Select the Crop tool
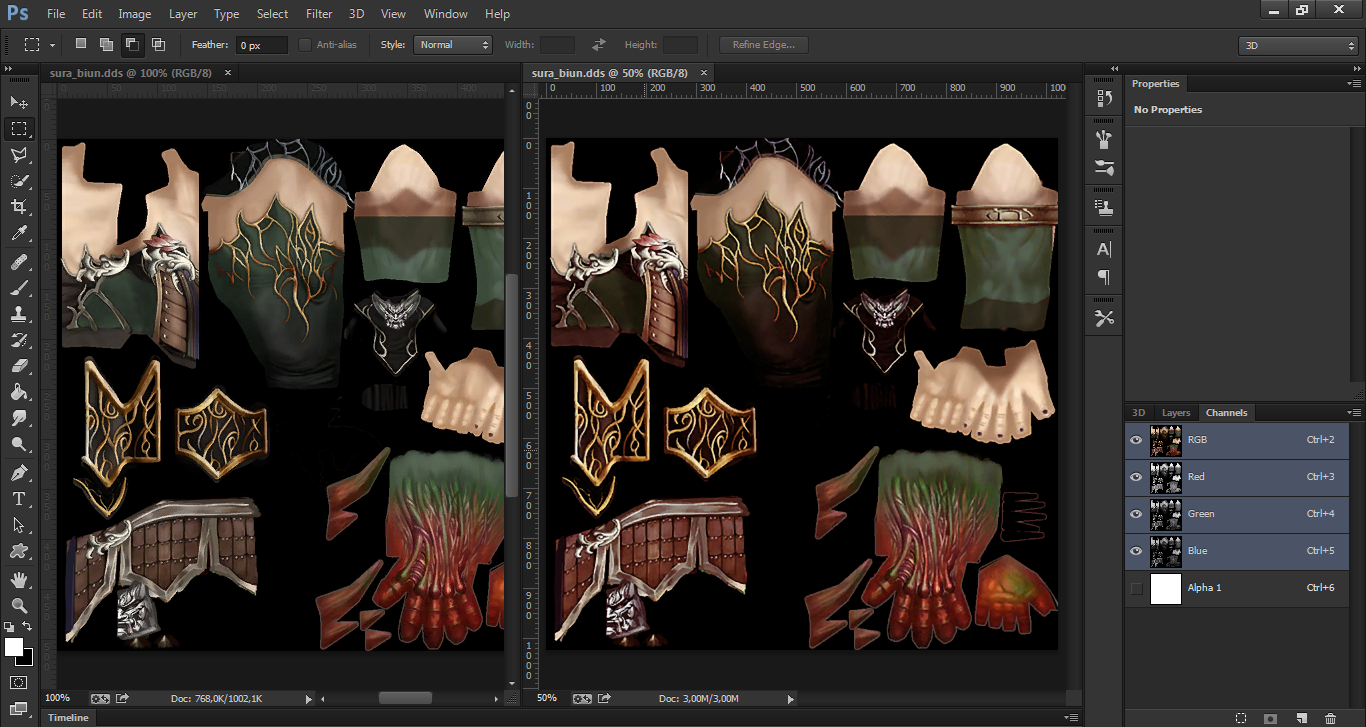 (19, 207)
